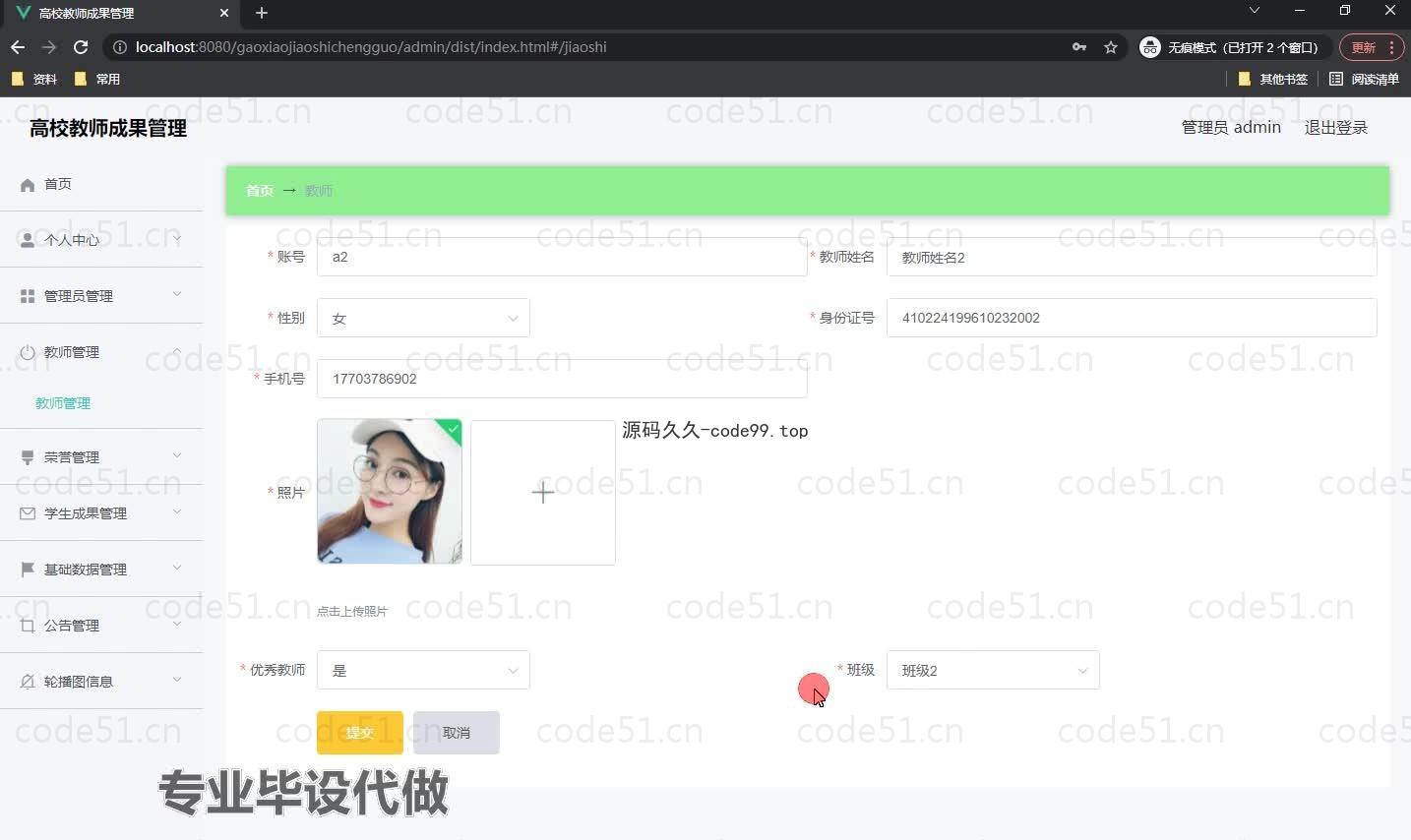Viewport: 1411px width, 840px height.
Task: Click the password key icon
Action: coord(1079,47)
